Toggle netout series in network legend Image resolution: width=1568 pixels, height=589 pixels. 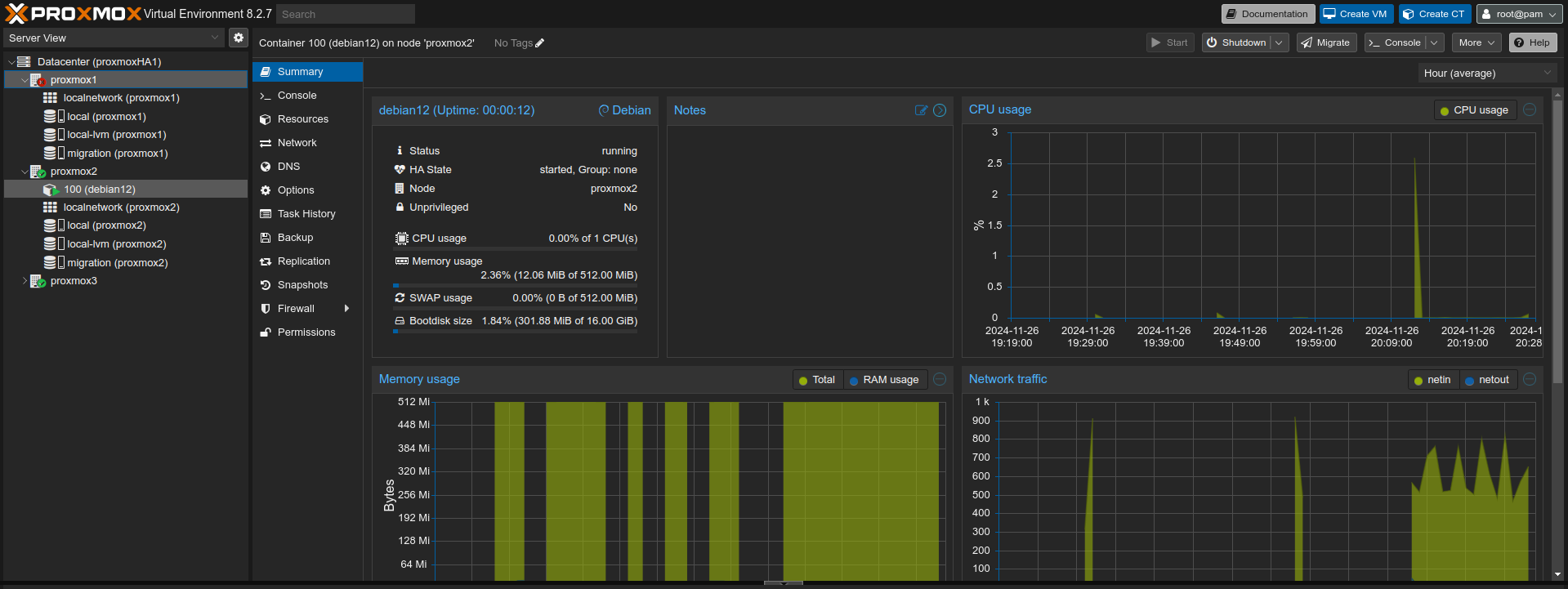click(x=1488, y=380)
